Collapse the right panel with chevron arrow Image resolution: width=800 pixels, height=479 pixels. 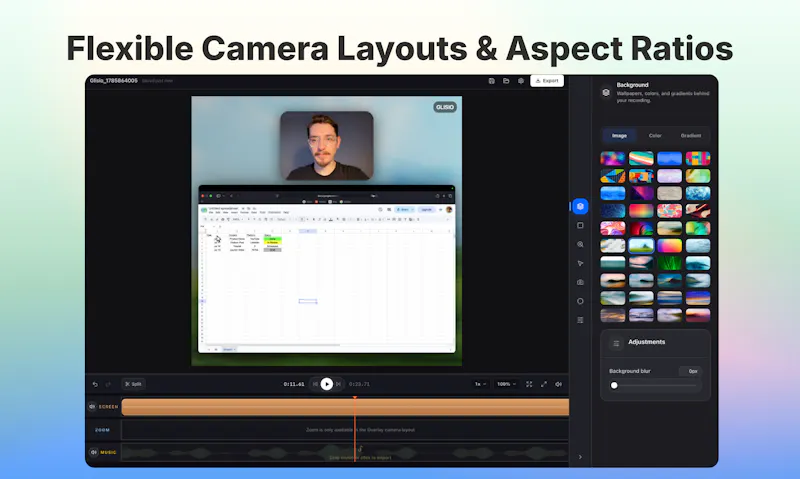click(580, 457)
